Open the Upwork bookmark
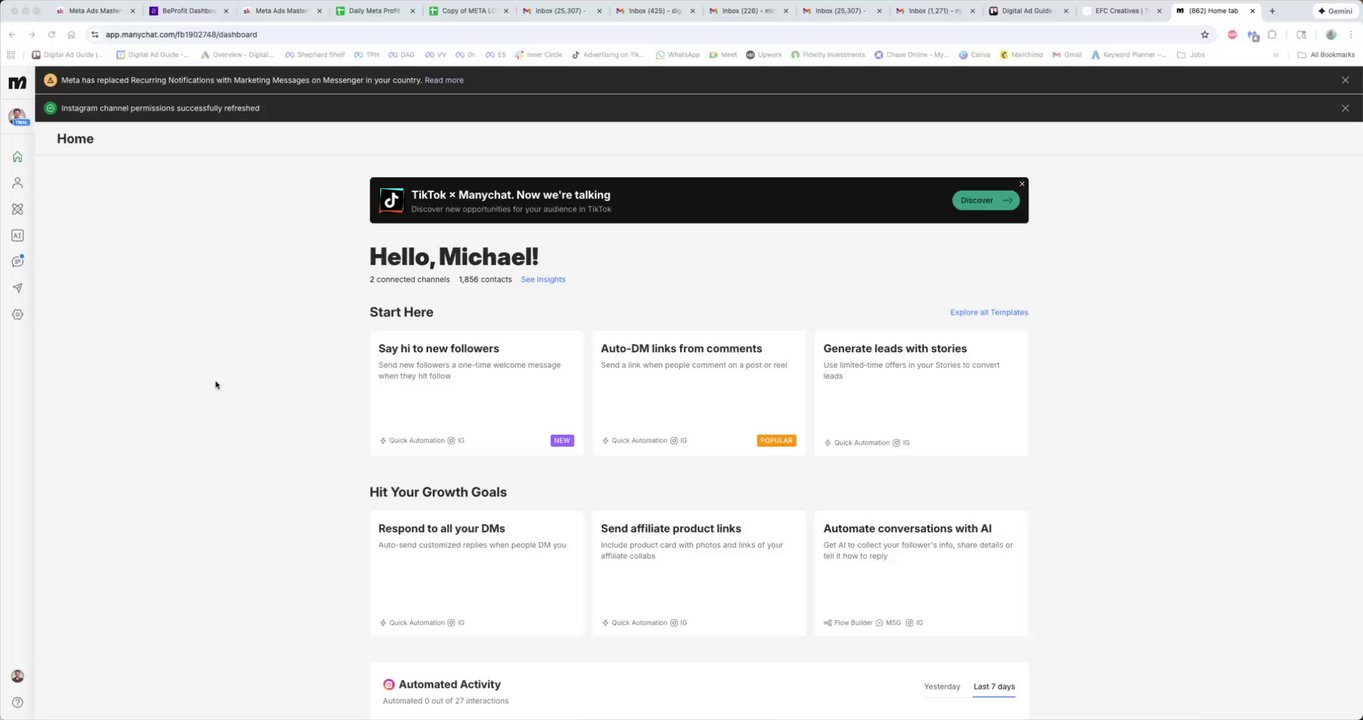 (x=764, y=55)
